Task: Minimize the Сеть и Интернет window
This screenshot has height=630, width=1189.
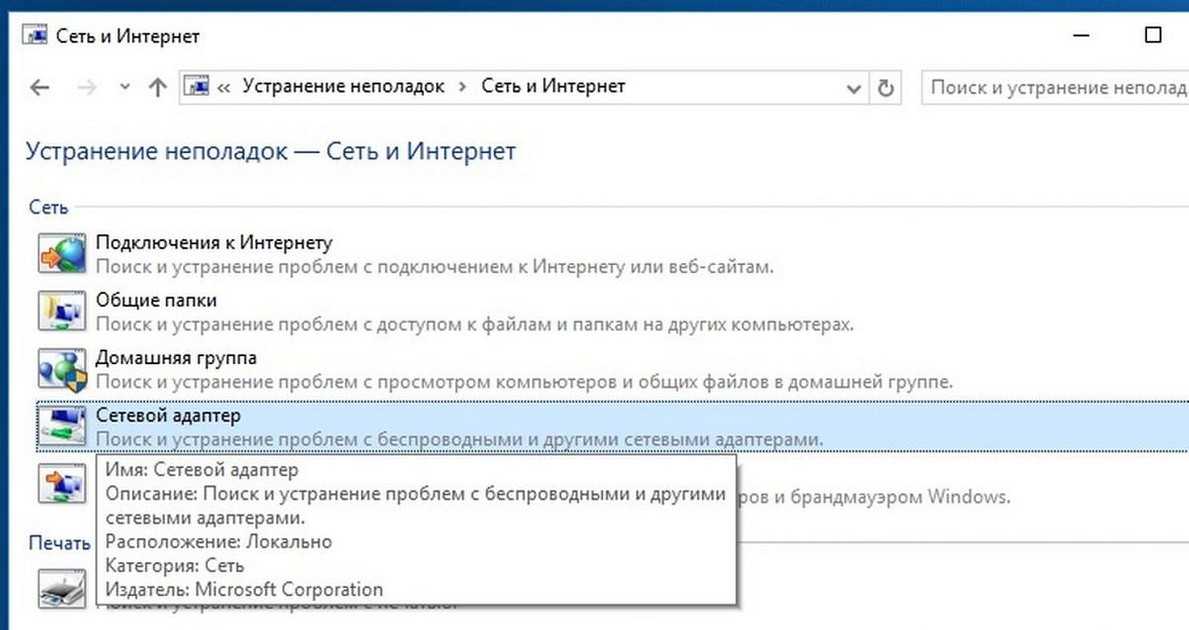Action: [1082, 36]
